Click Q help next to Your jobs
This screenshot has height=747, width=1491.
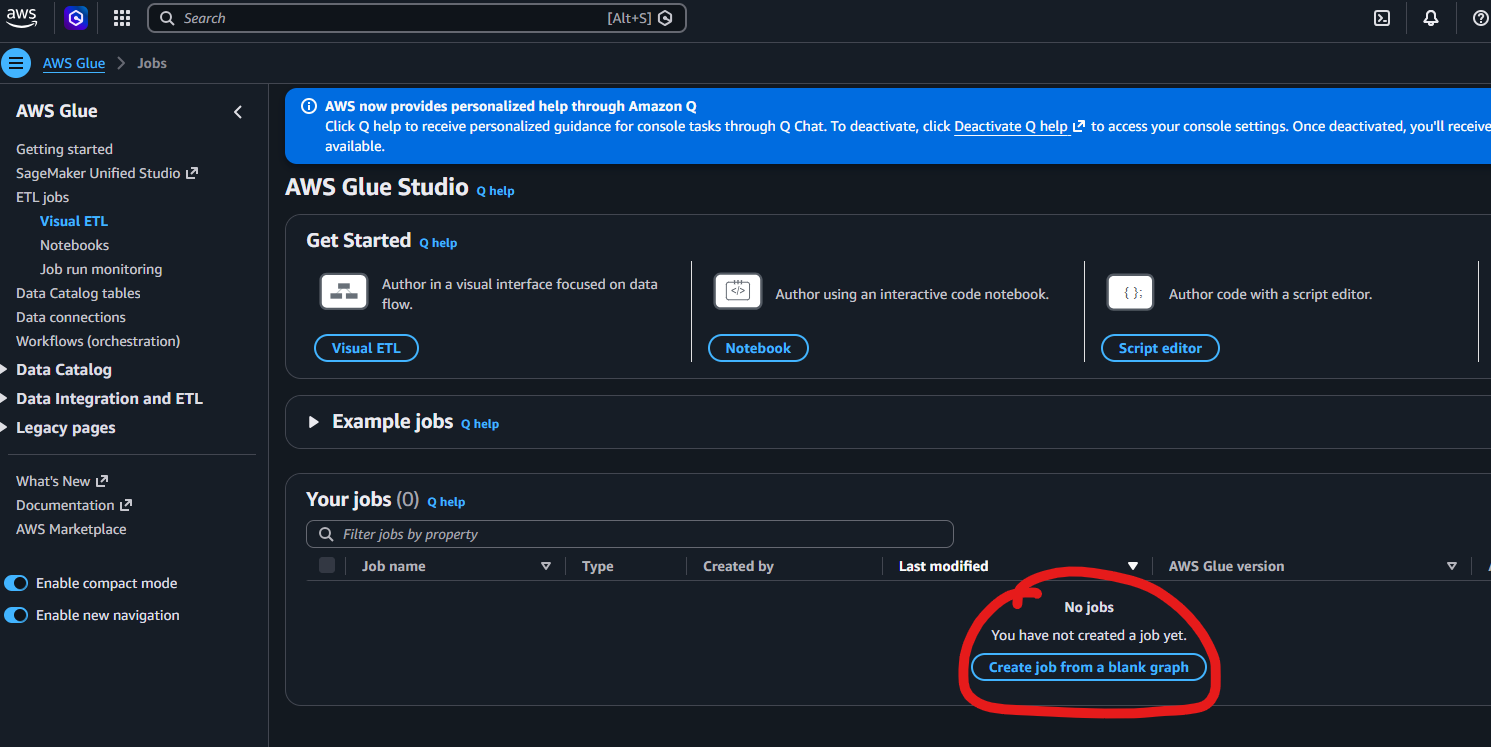click(x=446, y=502)
